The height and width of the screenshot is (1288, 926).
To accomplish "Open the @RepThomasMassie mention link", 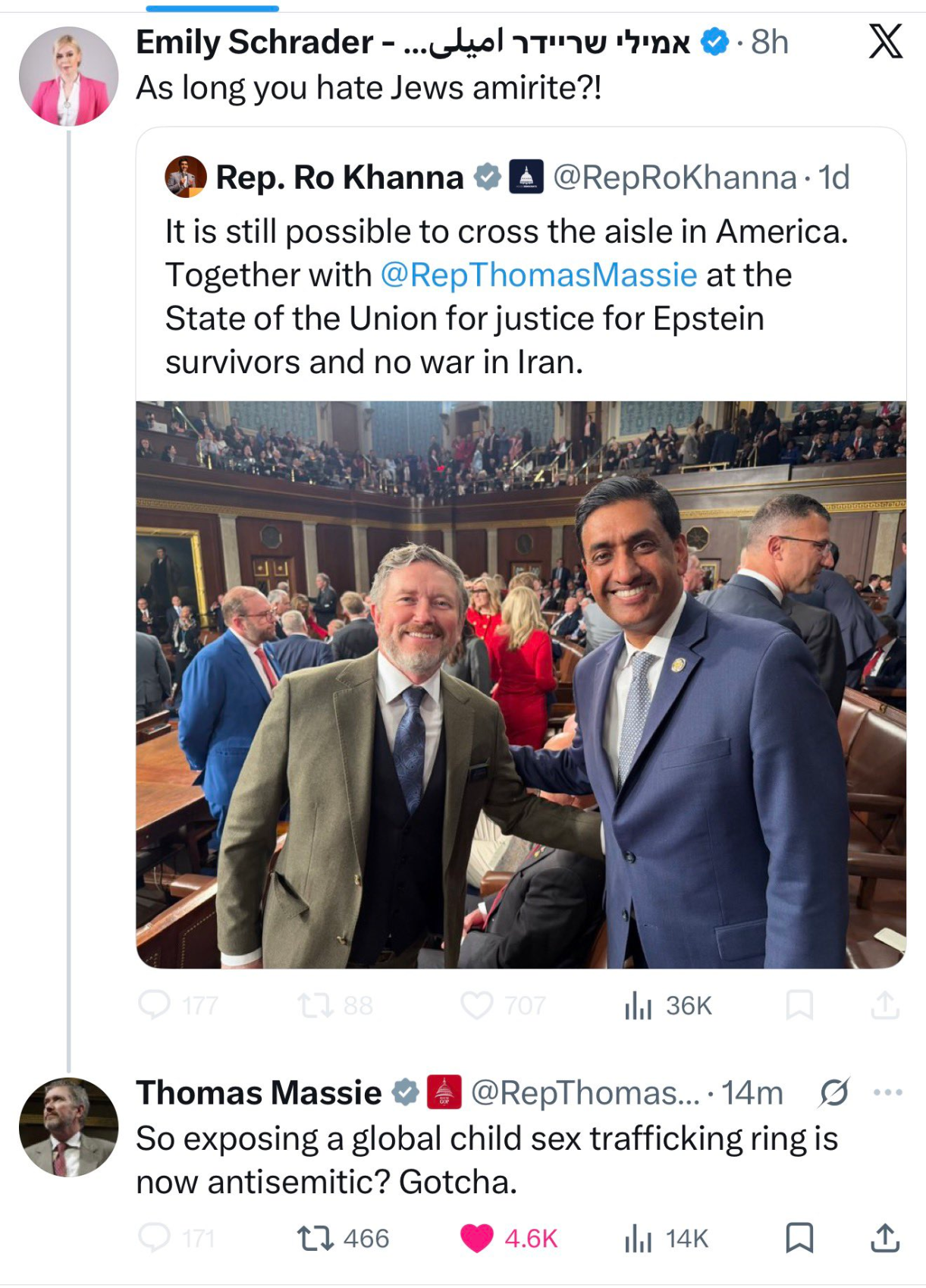I will (538, 275).
